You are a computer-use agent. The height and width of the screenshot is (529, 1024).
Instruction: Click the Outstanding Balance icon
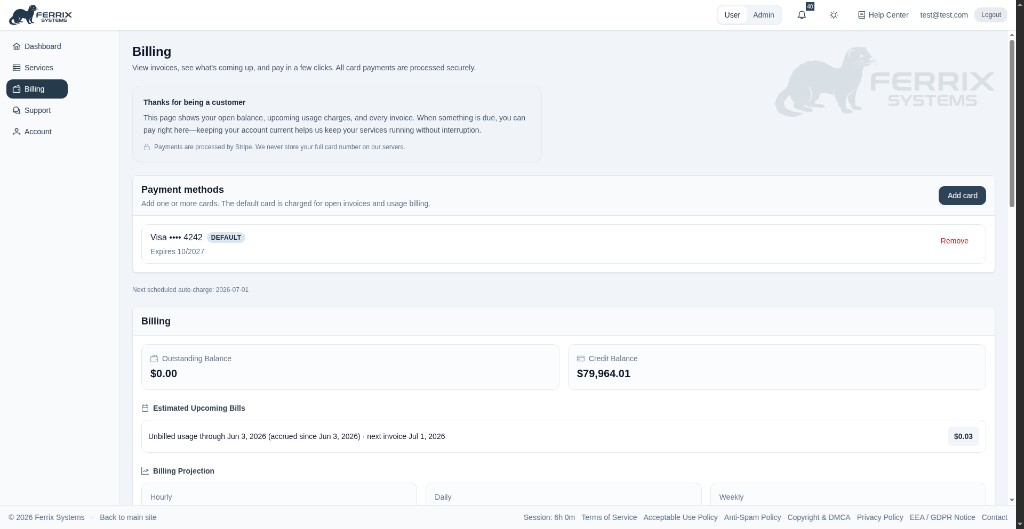tap(154, 359)
